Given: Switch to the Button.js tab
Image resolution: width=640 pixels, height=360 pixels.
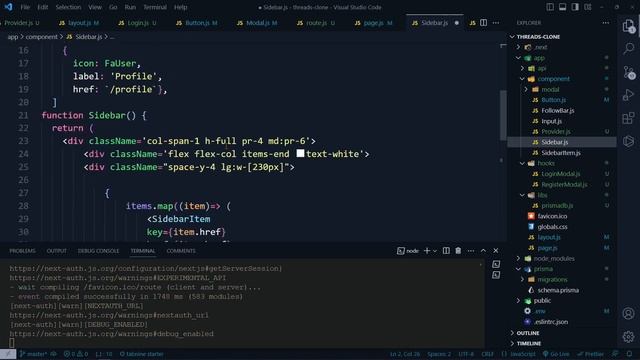Looking at the screenshot, I should [x=197, y=23].
